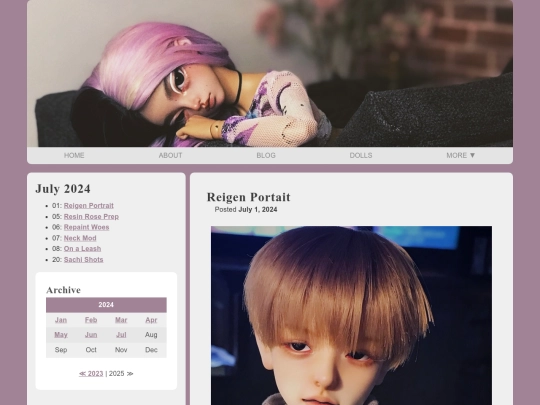The image size is (540, 405).
Task: Select Feb in the 2024 archive
Action: (x=91, y=320)
